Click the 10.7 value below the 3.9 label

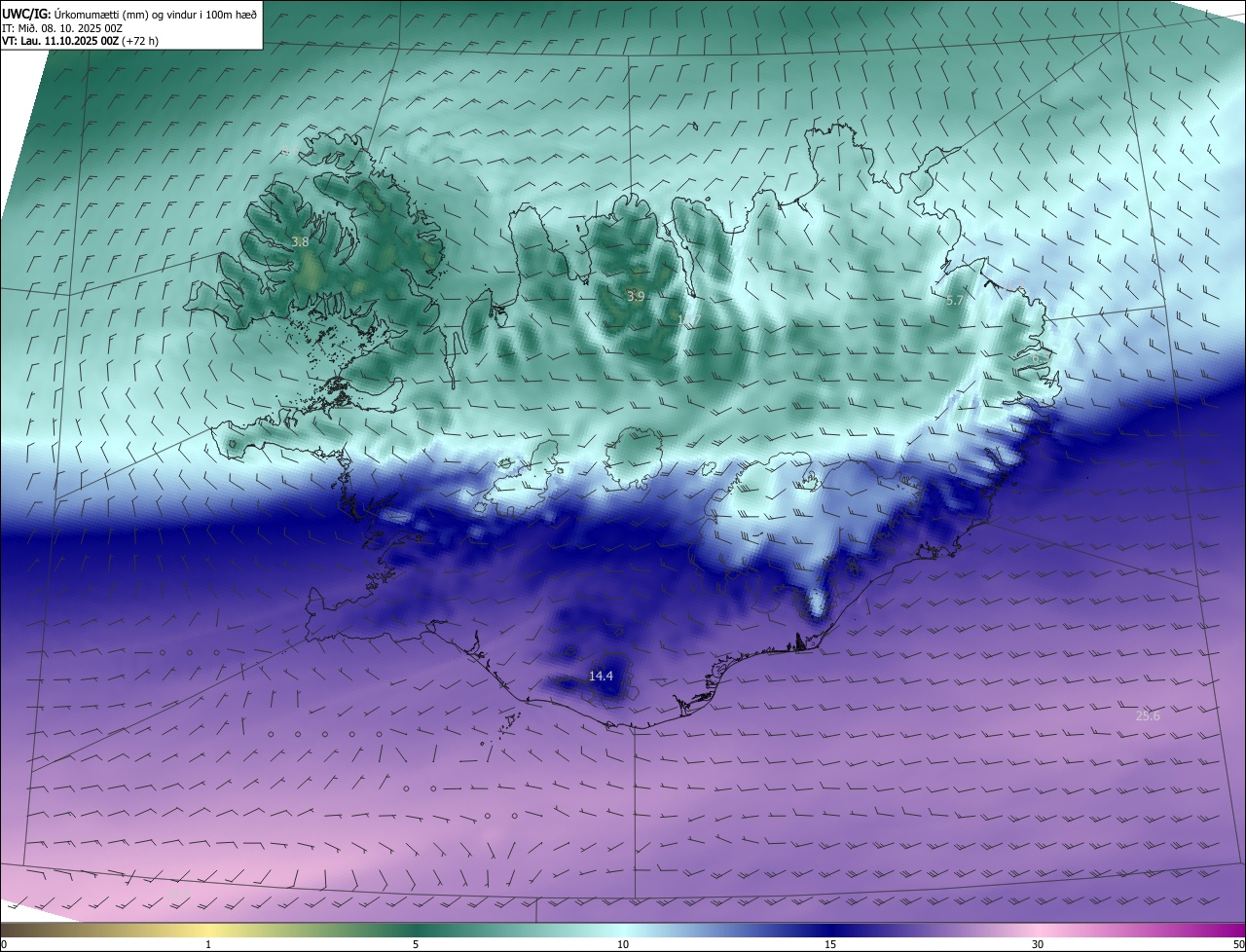(x=688, y=320)
